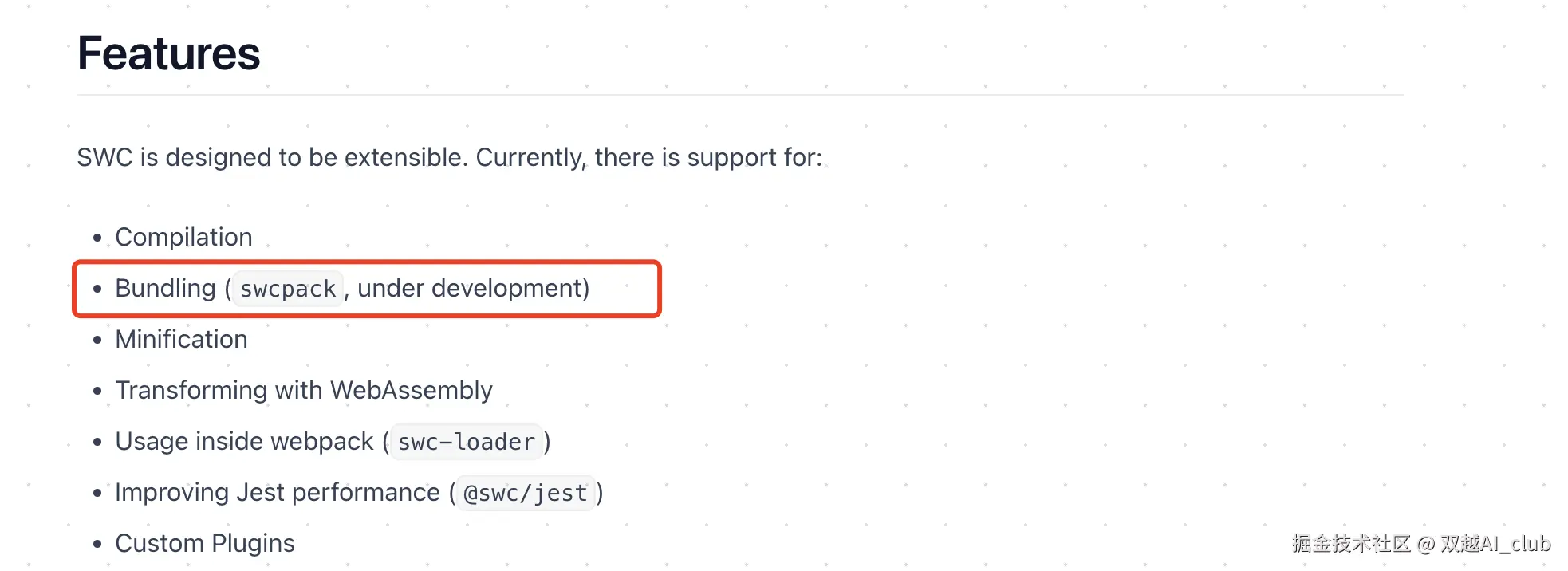Click the swcpack inline code label
1568x571 pixels.
288,289
